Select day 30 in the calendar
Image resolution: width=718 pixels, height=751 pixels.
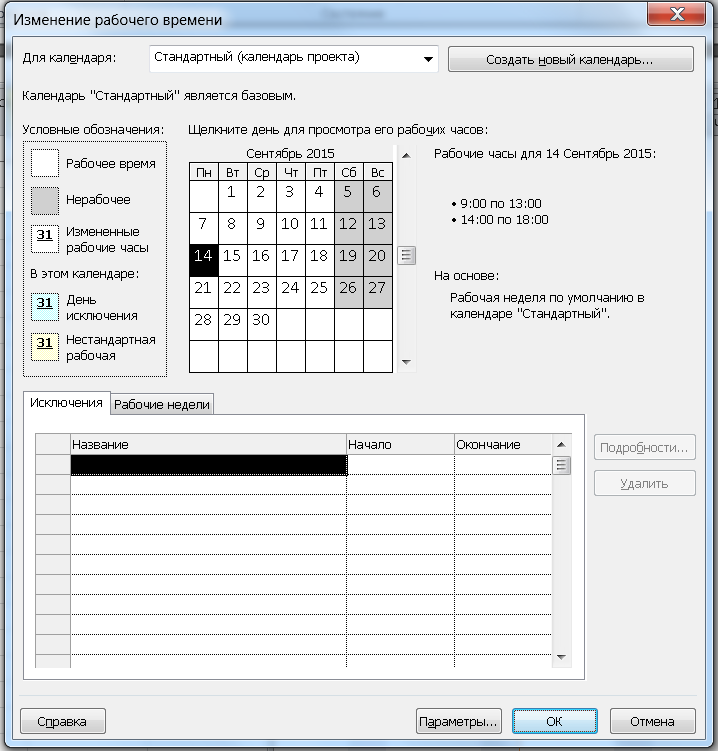262,324
